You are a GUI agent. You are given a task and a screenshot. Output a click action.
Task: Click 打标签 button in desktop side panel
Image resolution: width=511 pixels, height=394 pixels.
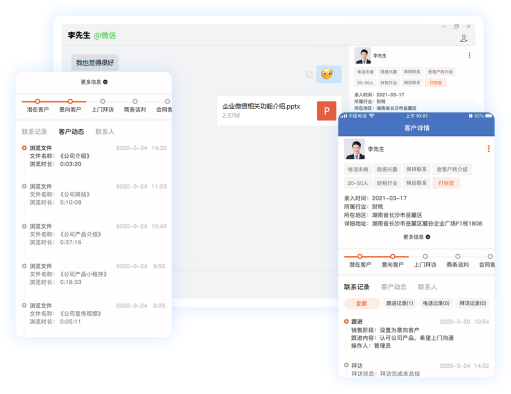click(436, 83)
